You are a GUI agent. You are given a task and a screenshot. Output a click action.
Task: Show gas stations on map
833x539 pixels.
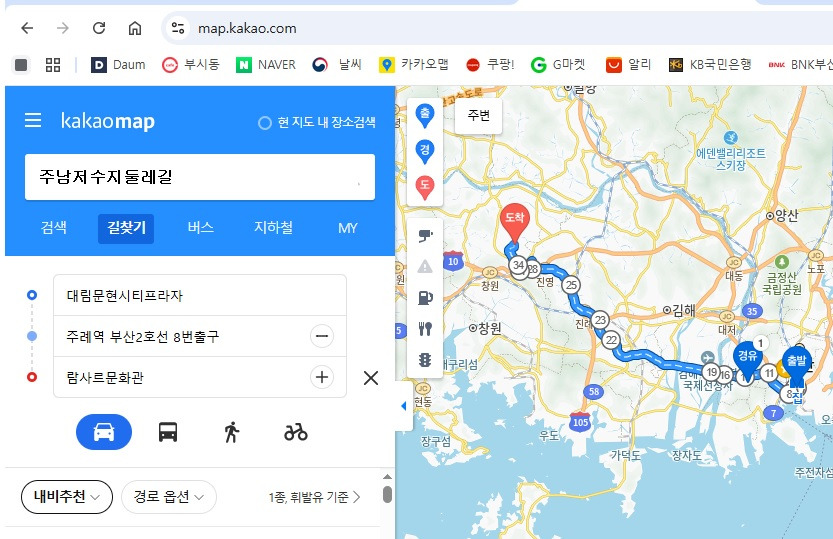point(425,297)
